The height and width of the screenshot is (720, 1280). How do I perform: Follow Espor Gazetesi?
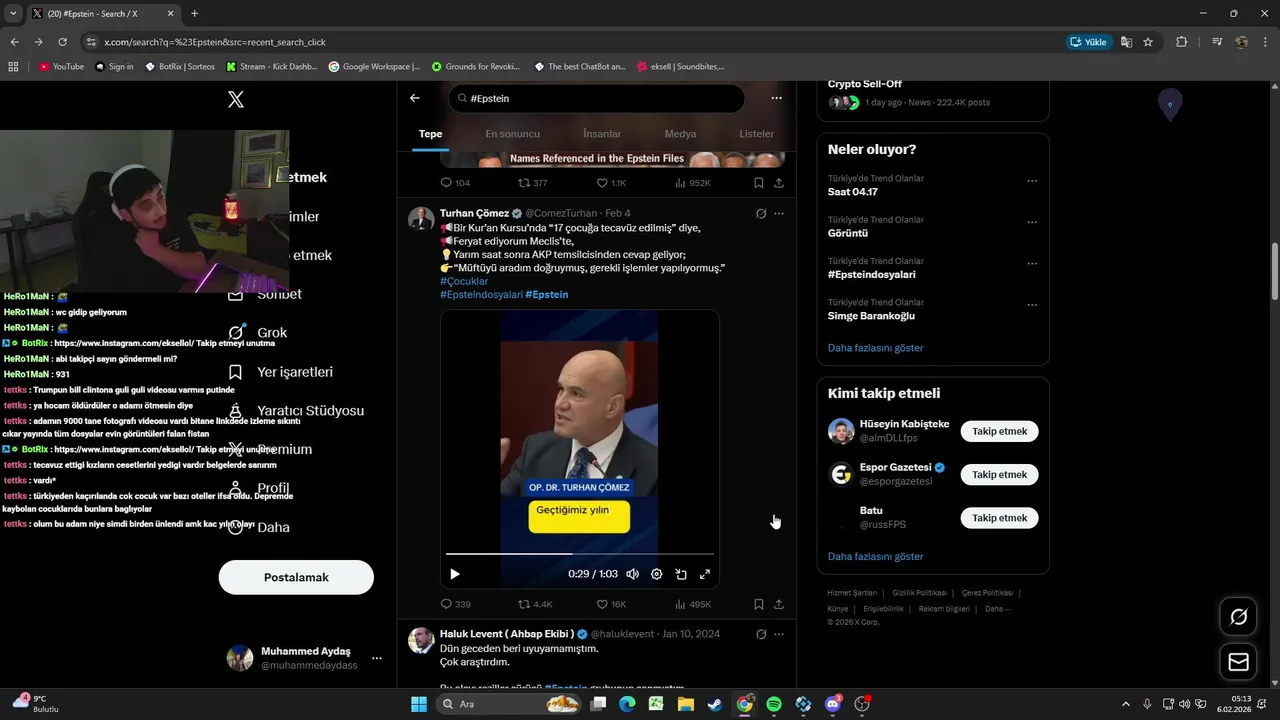(x=1000, y=474)
